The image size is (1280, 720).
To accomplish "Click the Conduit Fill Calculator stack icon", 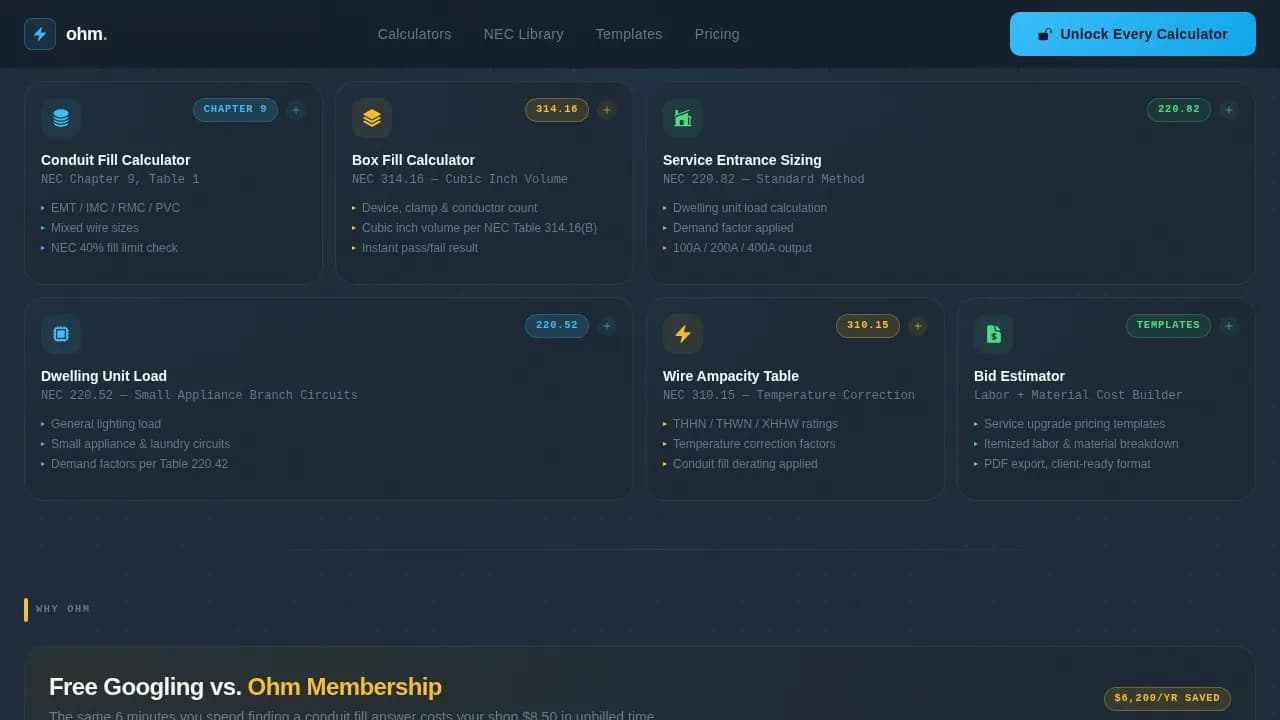I will [x=61, y=118].
